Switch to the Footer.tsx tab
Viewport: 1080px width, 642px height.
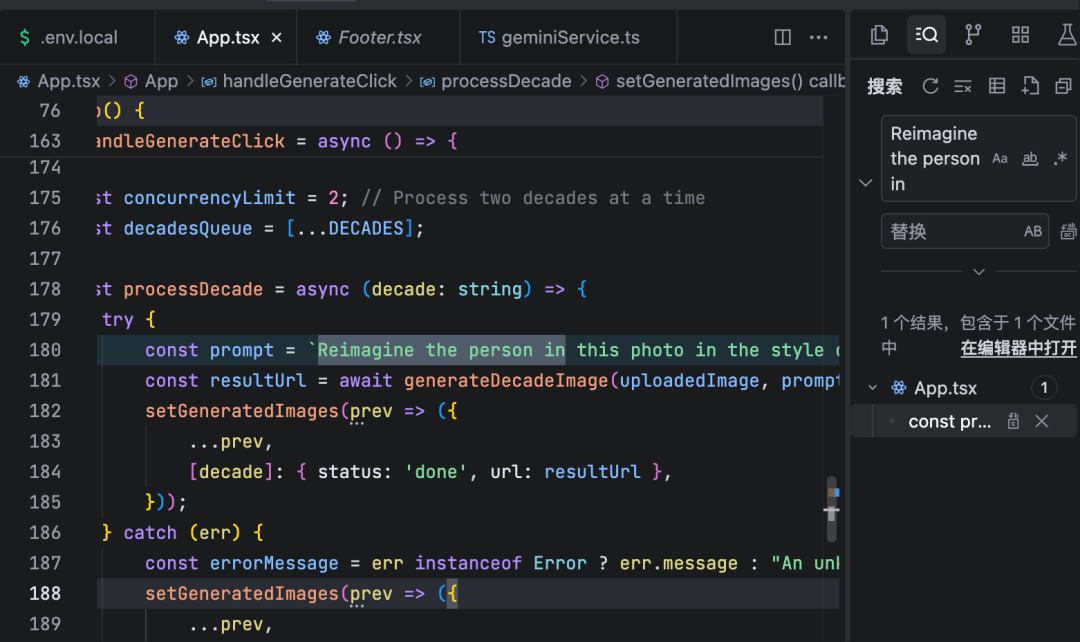tap(368, 38)
